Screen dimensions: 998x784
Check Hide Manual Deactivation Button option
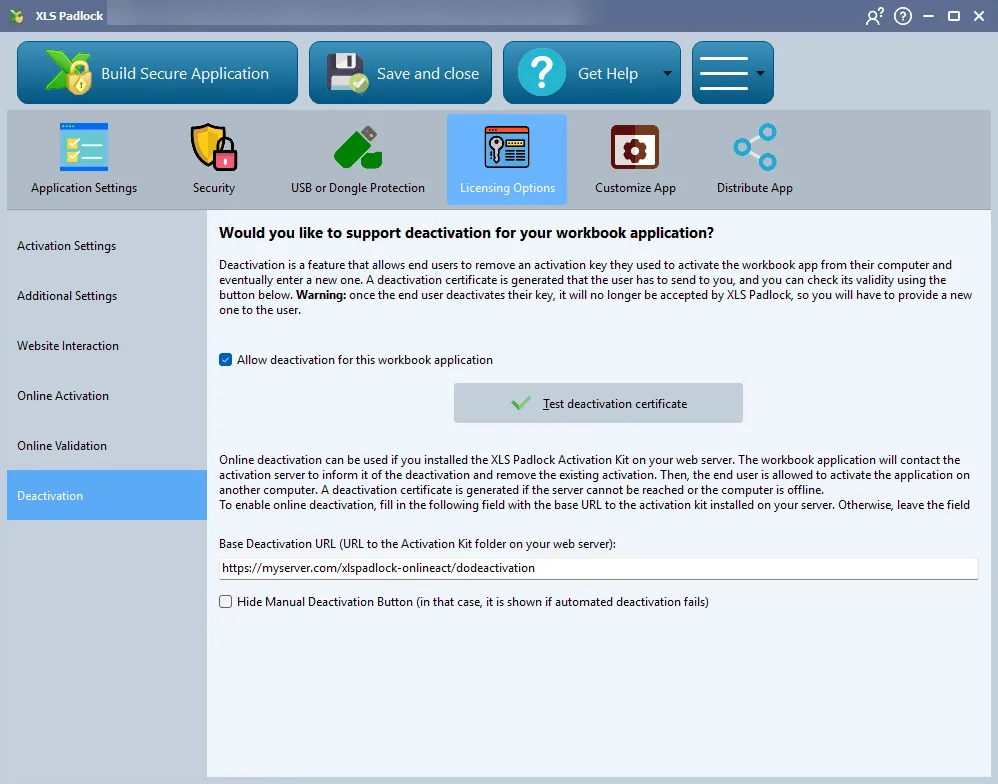coord(225,602)
